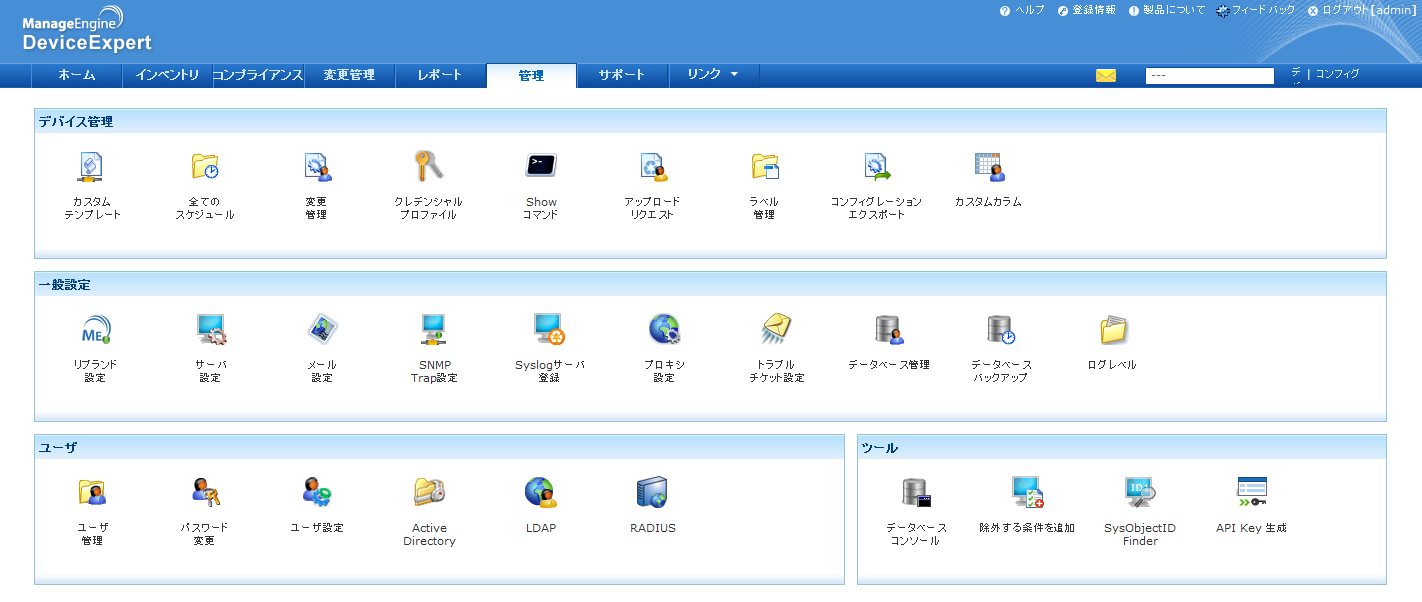Go to the レポート tab
This screenshot has height=602, width=1422.
[x=440, y=75]
